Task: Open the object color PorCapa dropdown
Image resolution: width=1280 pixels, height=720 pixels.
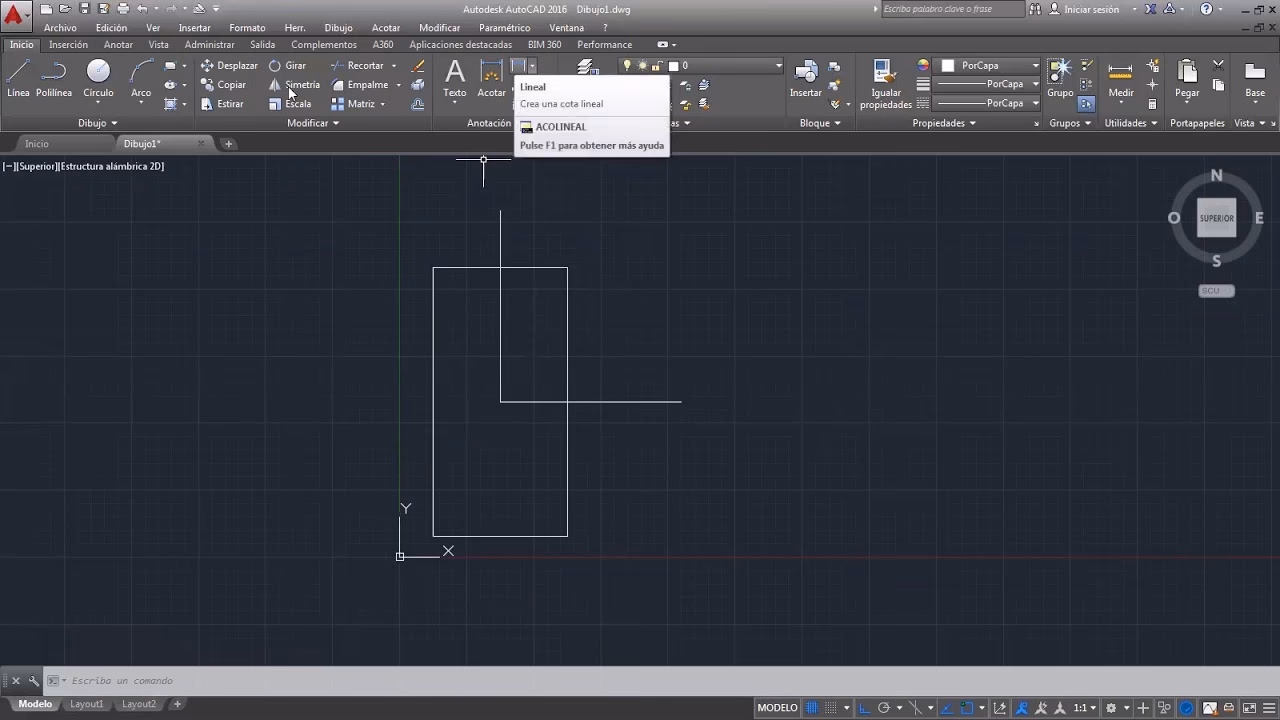Action: [x=988, y=66]
